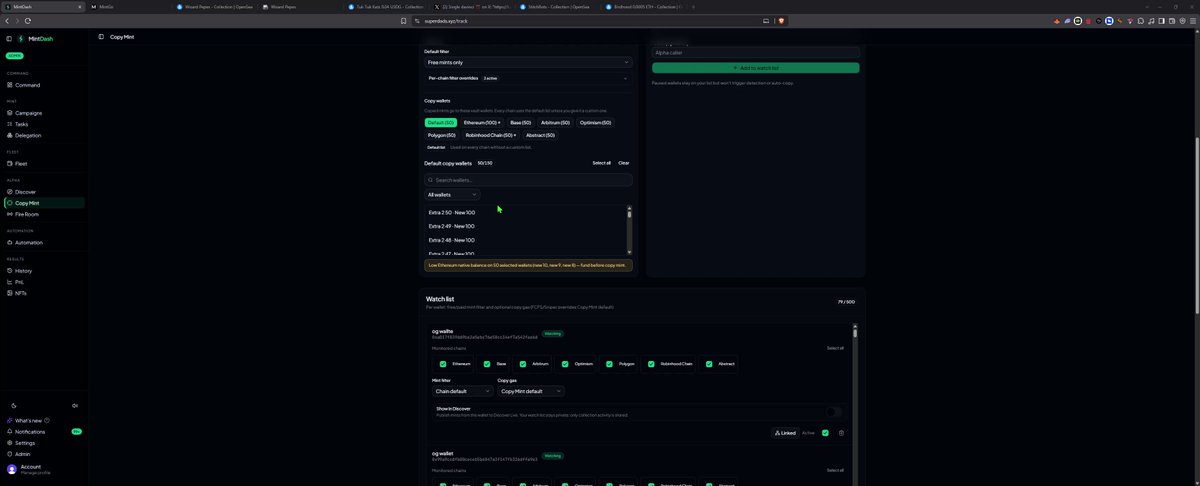Select Polygon (50) wallet list tab
Viewport: 1200px width, 486px height.
pyautogui.click(x=442, y=135)
